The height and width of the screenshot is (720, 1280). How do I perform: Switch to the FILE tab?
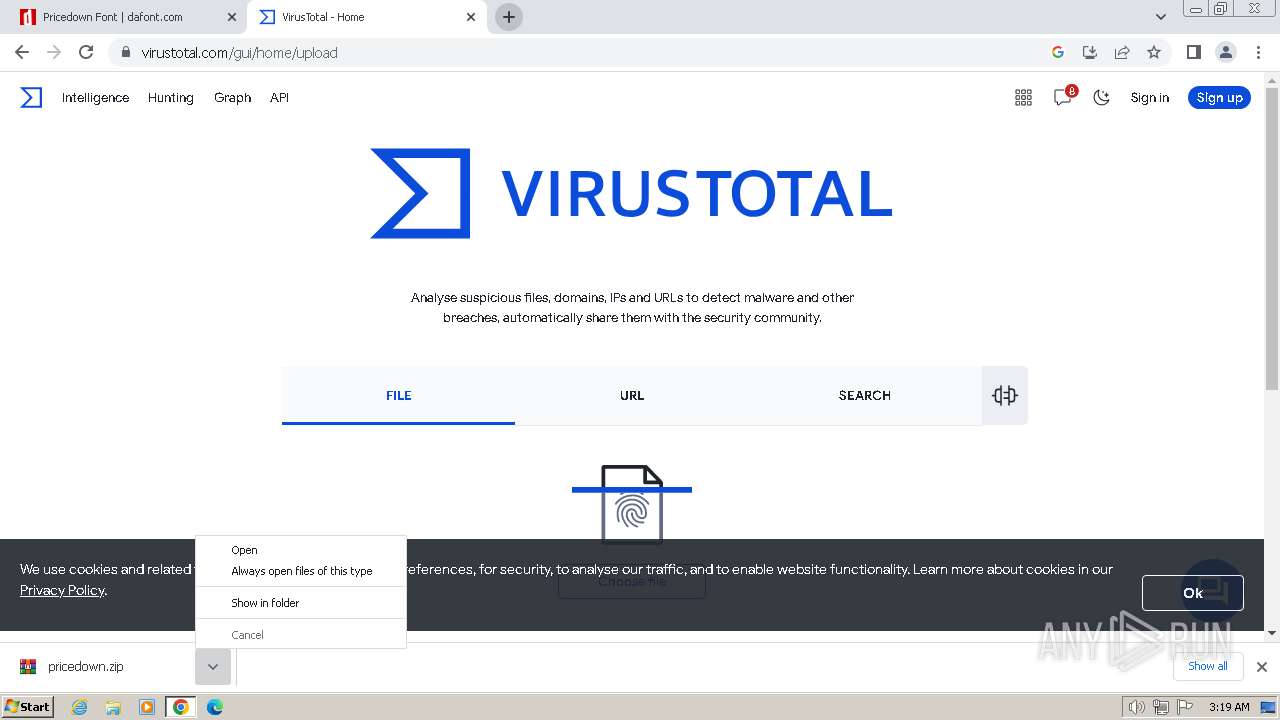[398, 395]
